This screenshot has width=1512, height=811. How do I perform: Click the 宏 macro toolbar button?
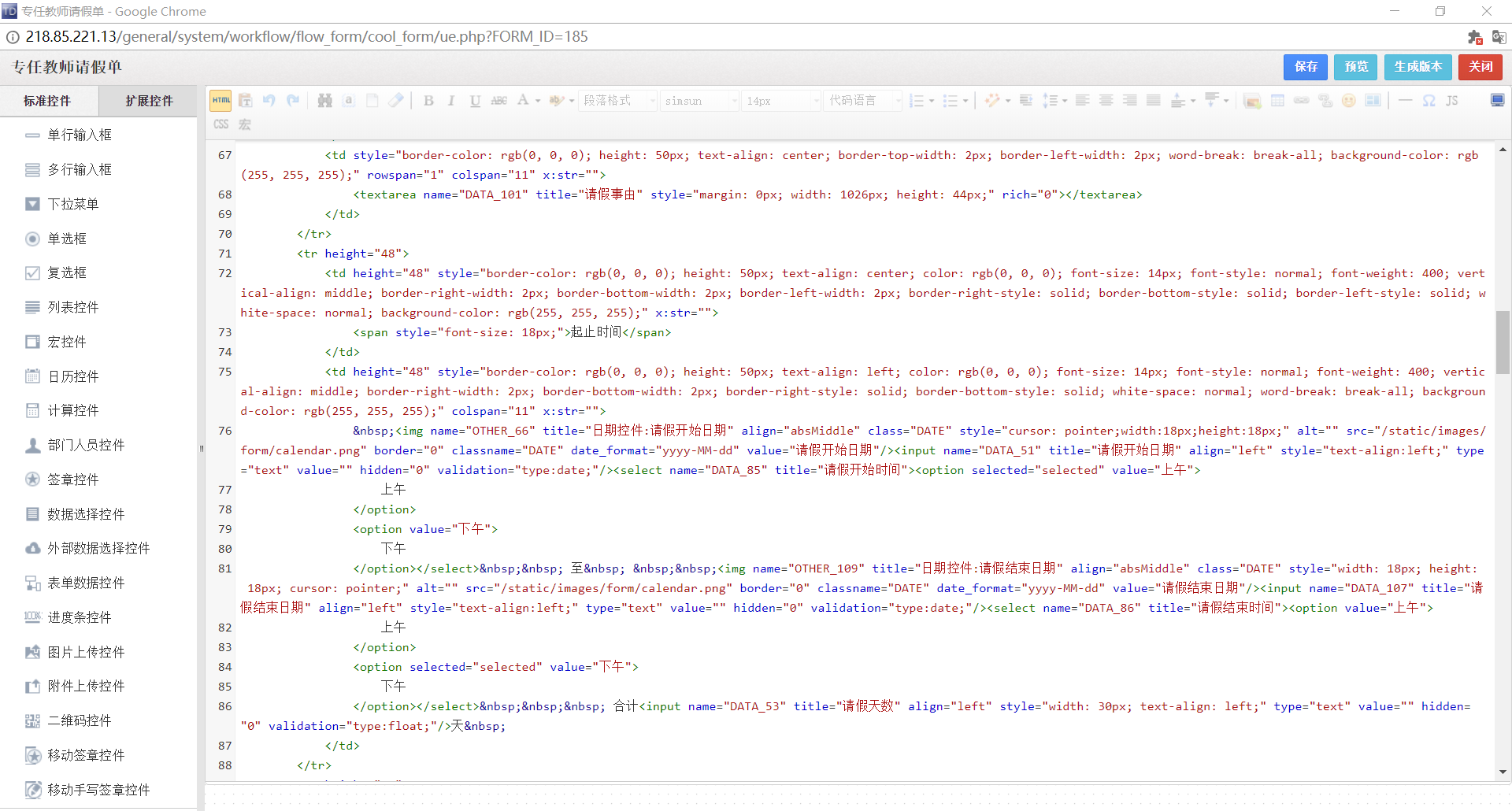[x=245, y=124]
